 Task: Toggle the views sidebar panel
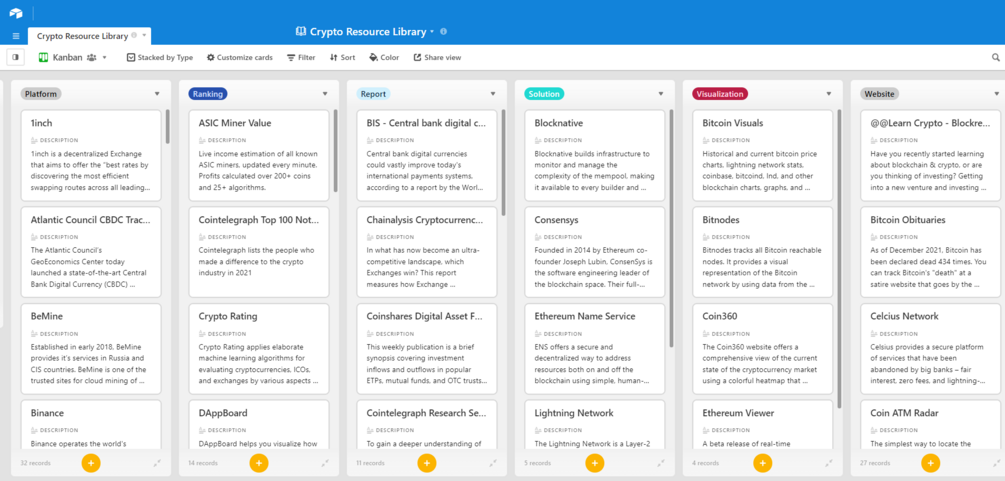[15, 57]
